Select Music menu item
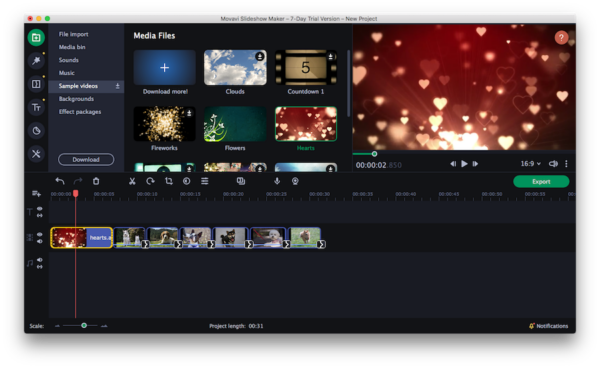 (67, 73)
